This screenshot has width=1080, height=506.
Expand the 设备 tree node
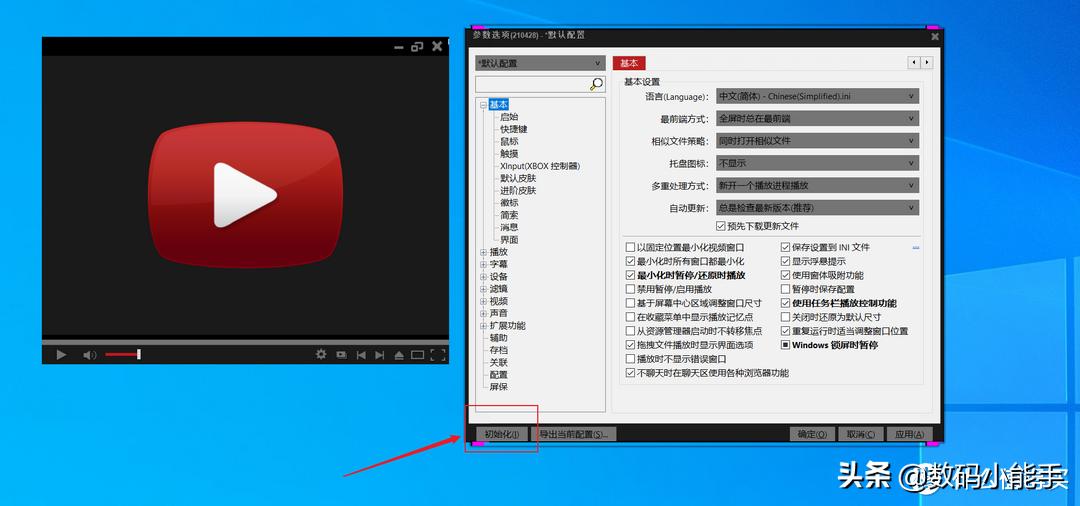pyautogui.click(x=484, y=277)
